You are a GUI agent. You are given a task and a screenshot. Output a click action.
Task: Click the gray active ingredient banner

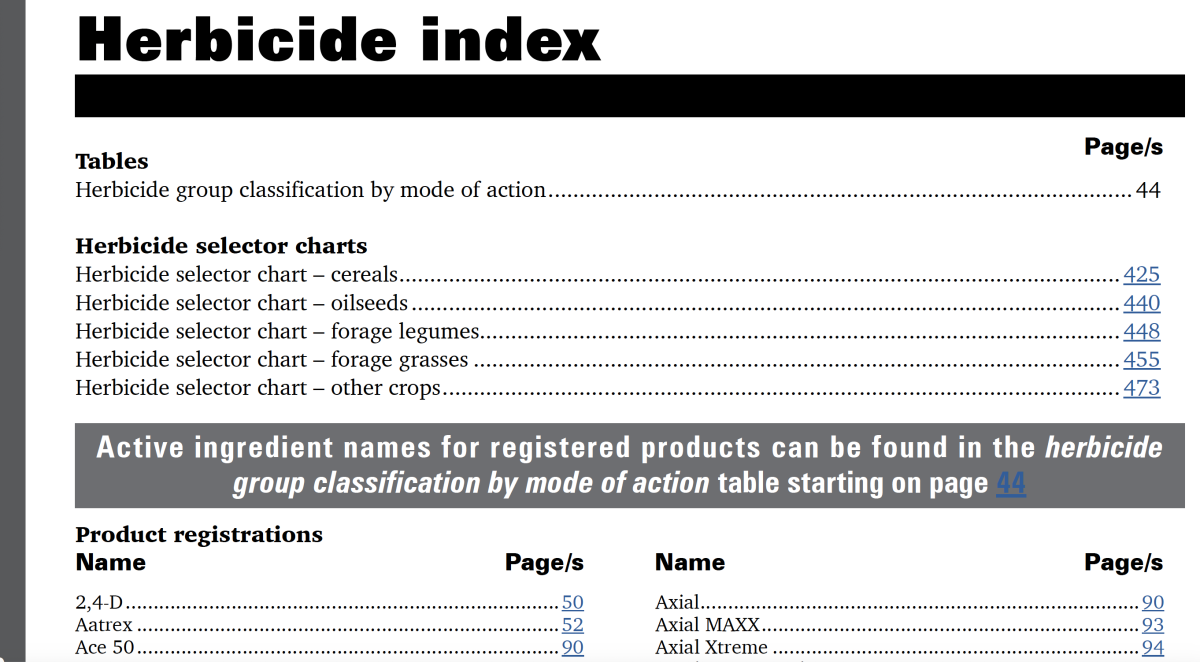click(630, 466)
